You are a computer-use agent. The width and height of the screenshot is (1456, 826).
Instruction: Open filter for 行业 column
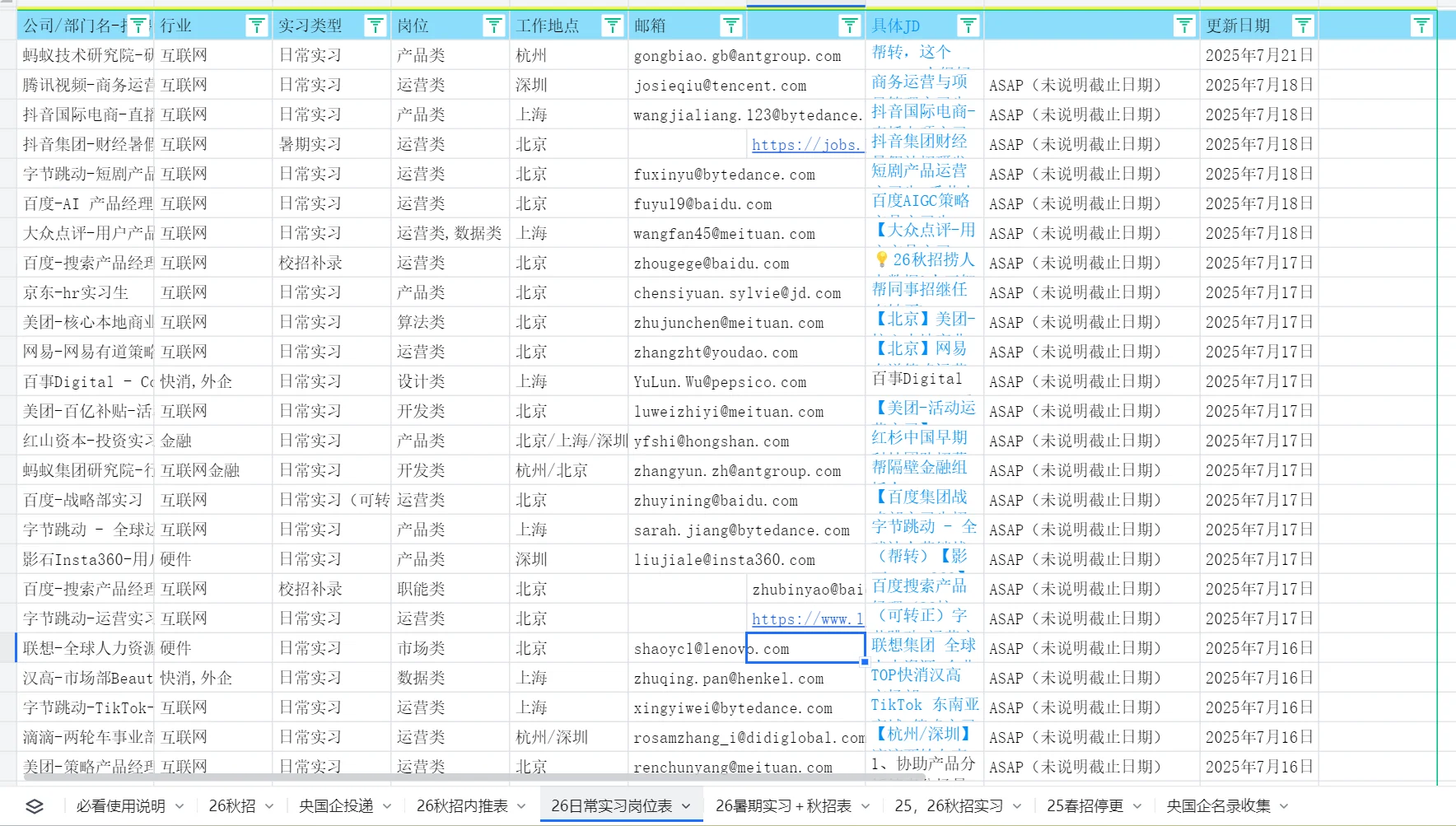coord(257,26)
